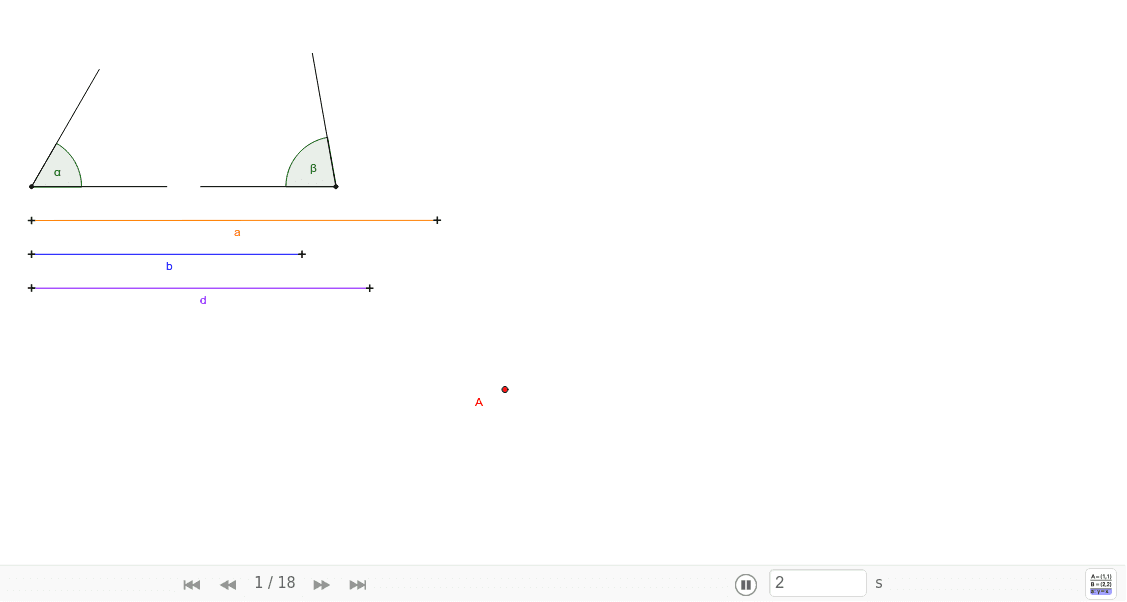
Task: Click the red label A
Action: pos(479,402)
